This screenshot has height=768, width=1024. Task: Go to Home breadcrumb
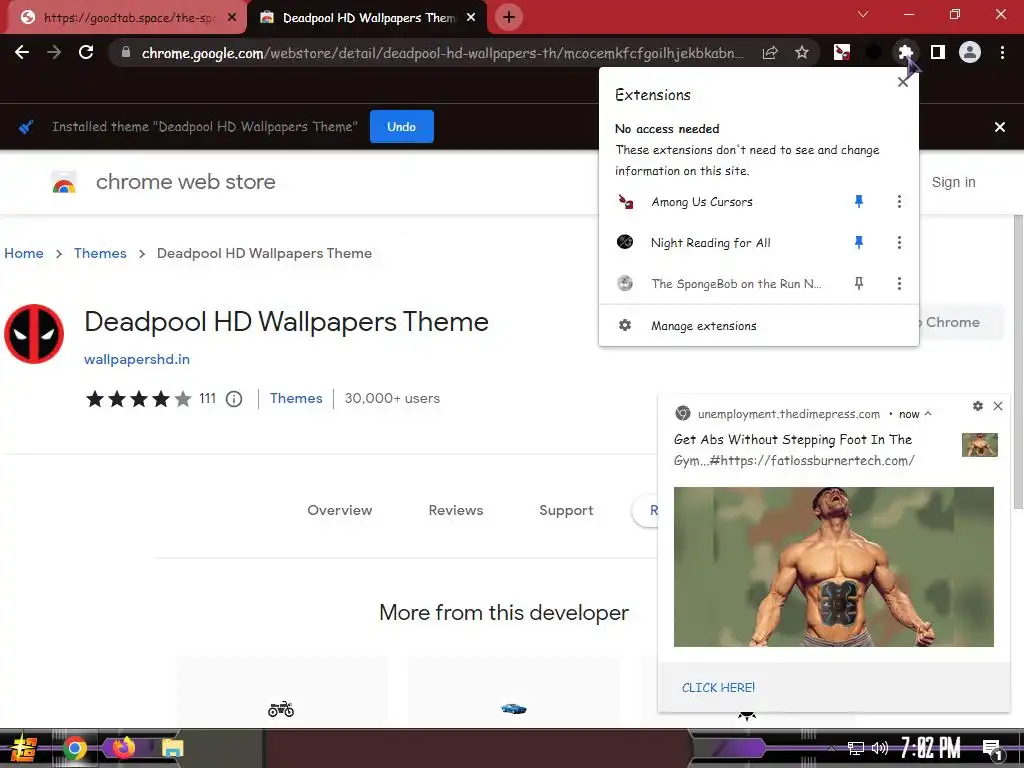(x=24, y=253)
